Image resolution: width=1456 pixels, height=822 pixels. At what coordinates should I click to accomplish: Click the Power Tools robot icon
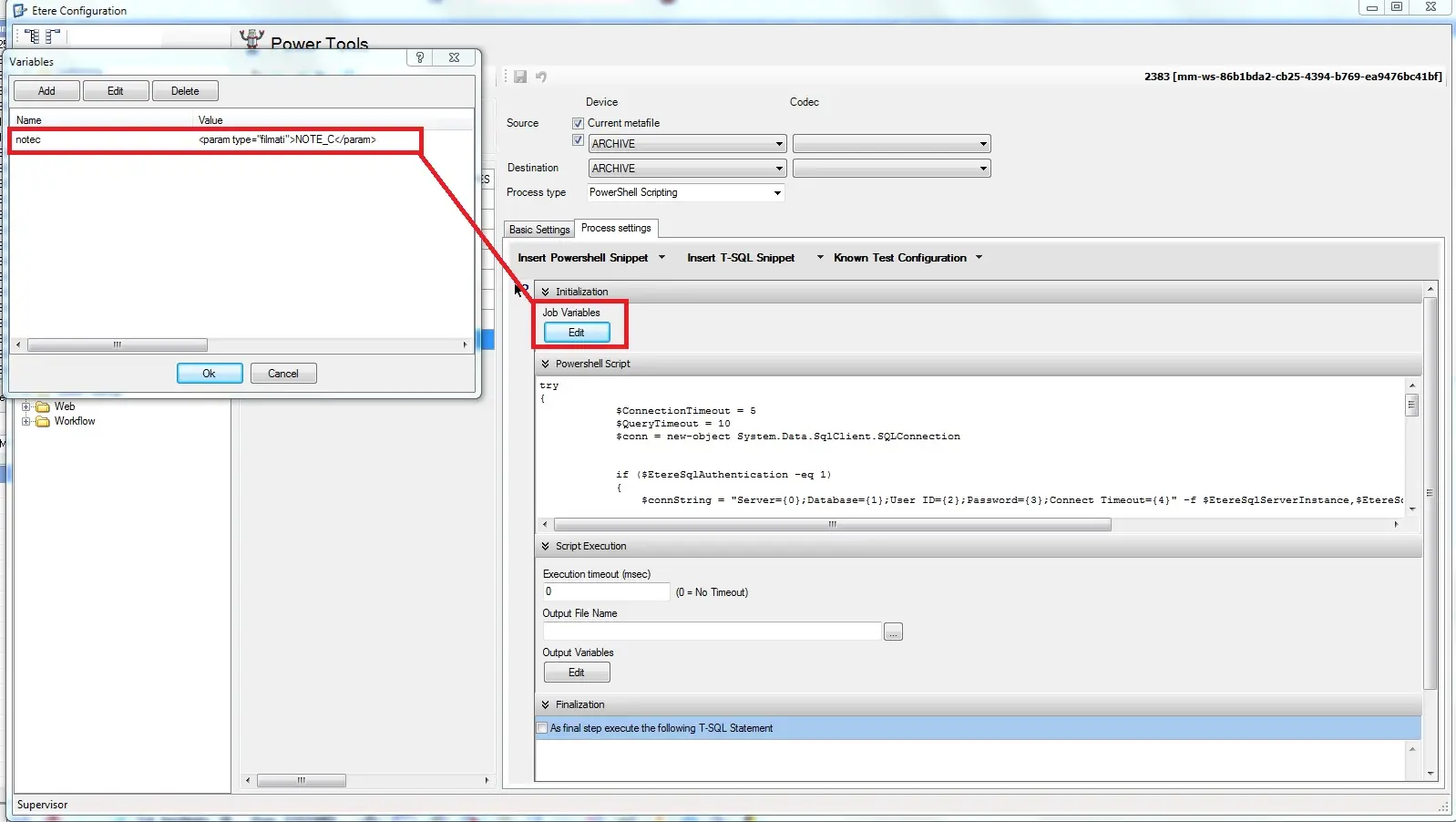(x=251, y=39)
